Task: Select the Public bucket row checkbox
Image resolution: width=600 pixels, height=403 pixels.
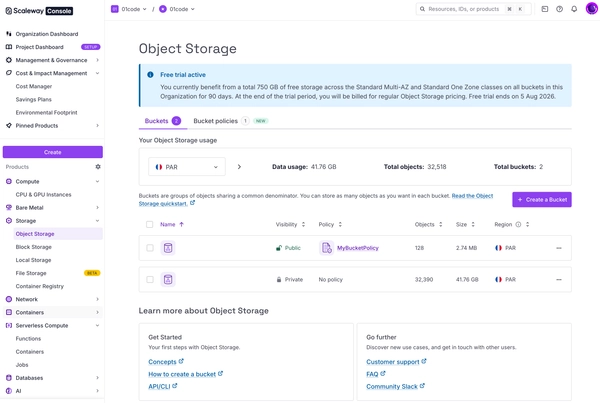Action: point(150,248)
